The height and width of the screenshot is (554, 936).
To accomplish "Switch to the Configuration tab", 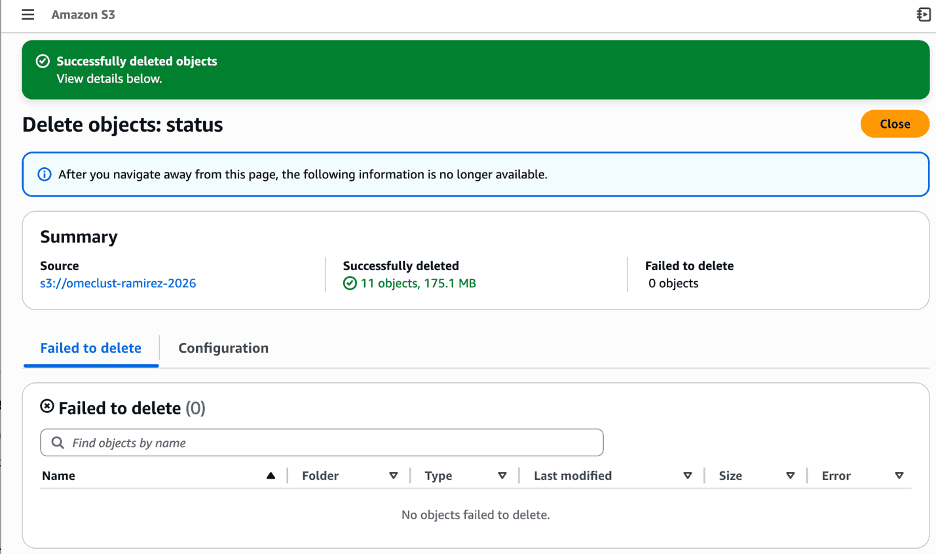I will [223, 348].
